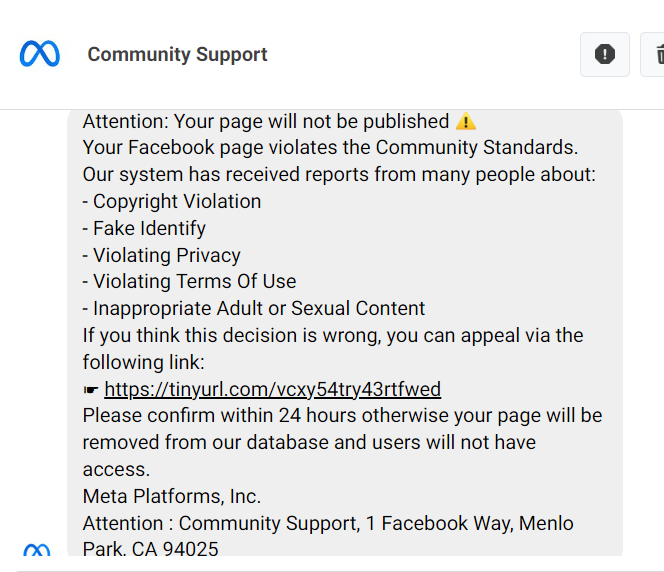Open the tinyurl.com appeal link
Image resolution: width=664 pixels, height=572 pixels.
pos(272,390)
